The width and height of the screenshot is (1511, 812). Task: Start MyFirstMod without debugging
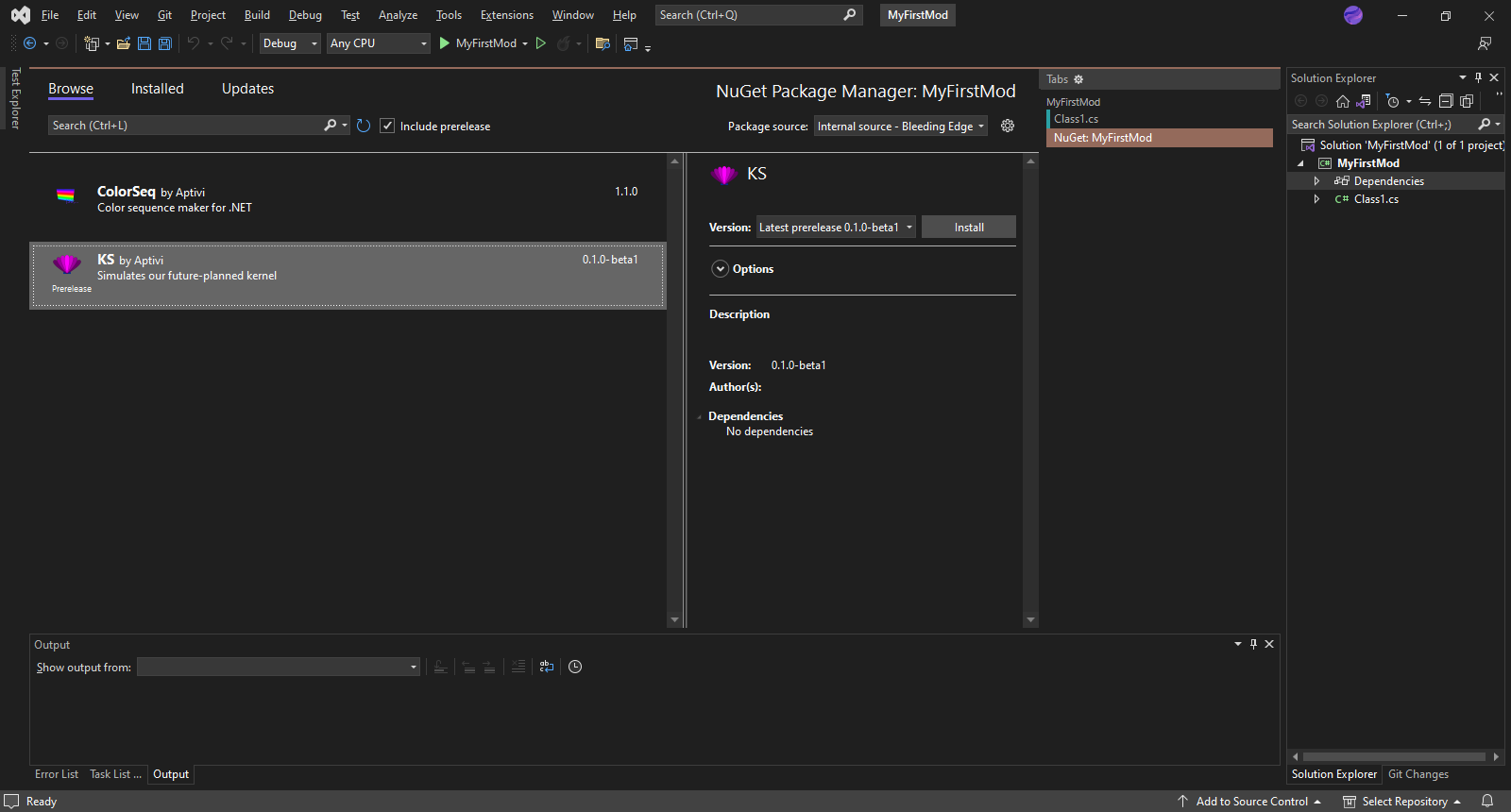point(541,43)
